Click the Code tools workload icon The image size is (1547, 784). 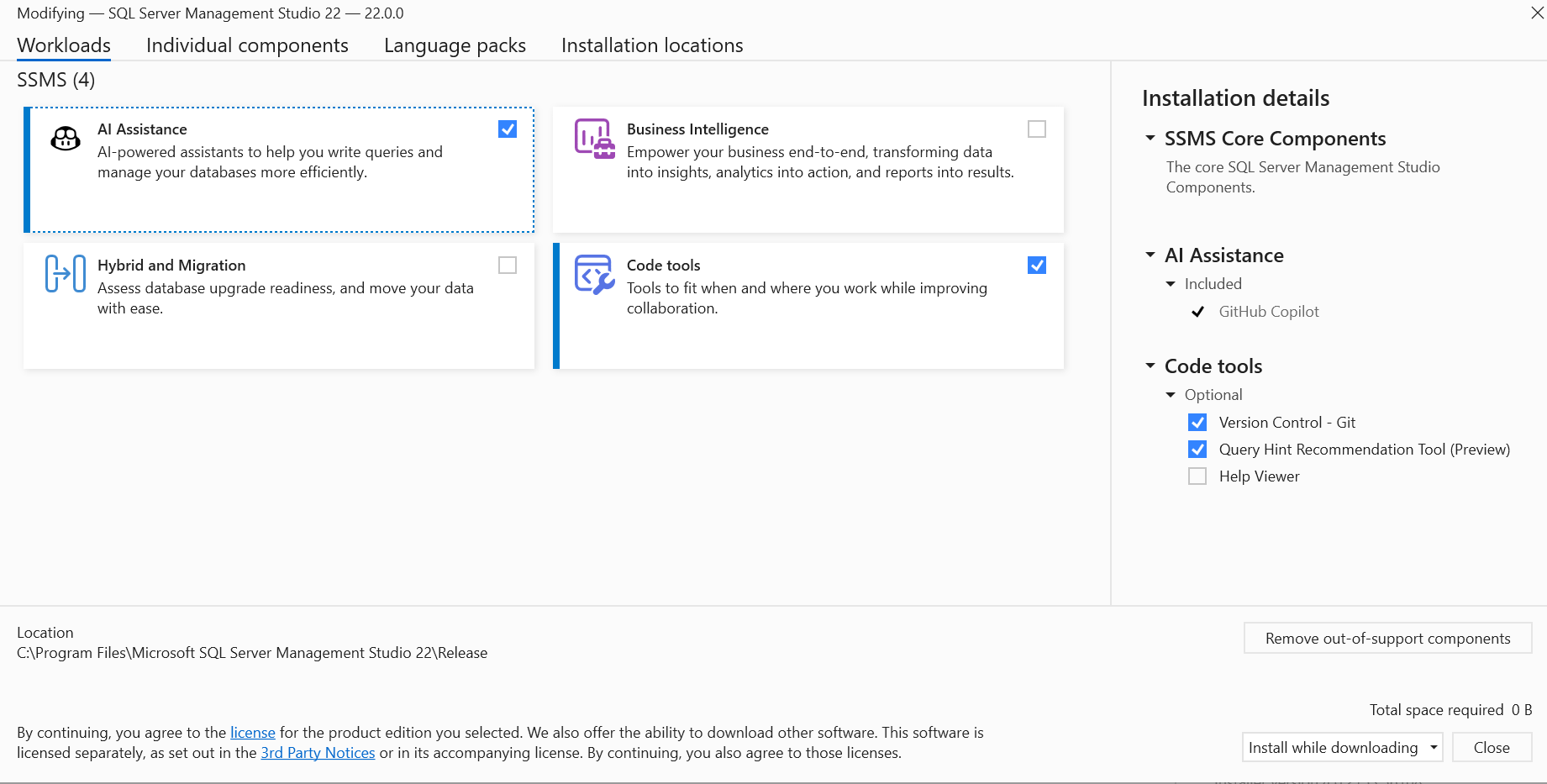click(594, 275)
